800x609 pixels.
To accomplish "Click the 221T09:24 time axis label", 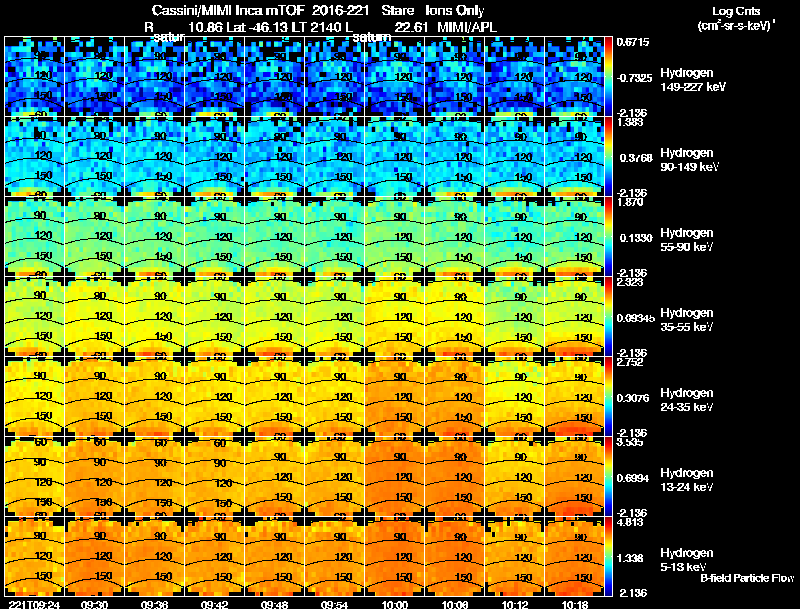I will click(34, 604).
